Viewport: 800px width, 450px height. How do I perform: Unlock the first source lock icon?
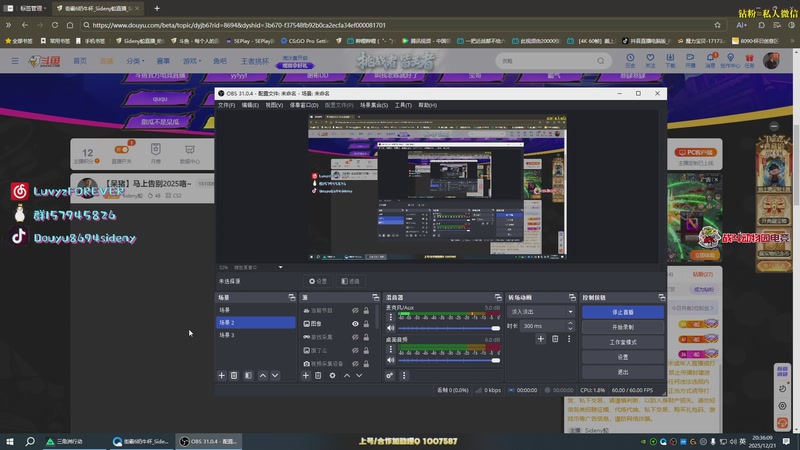[366, 310]
